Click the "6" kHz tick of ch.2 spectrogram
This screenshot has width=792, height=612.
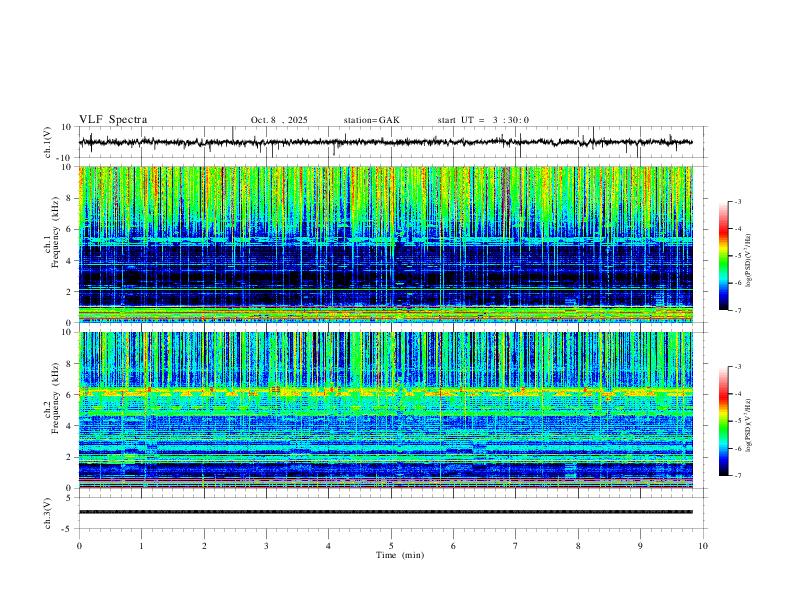(70, 395)
